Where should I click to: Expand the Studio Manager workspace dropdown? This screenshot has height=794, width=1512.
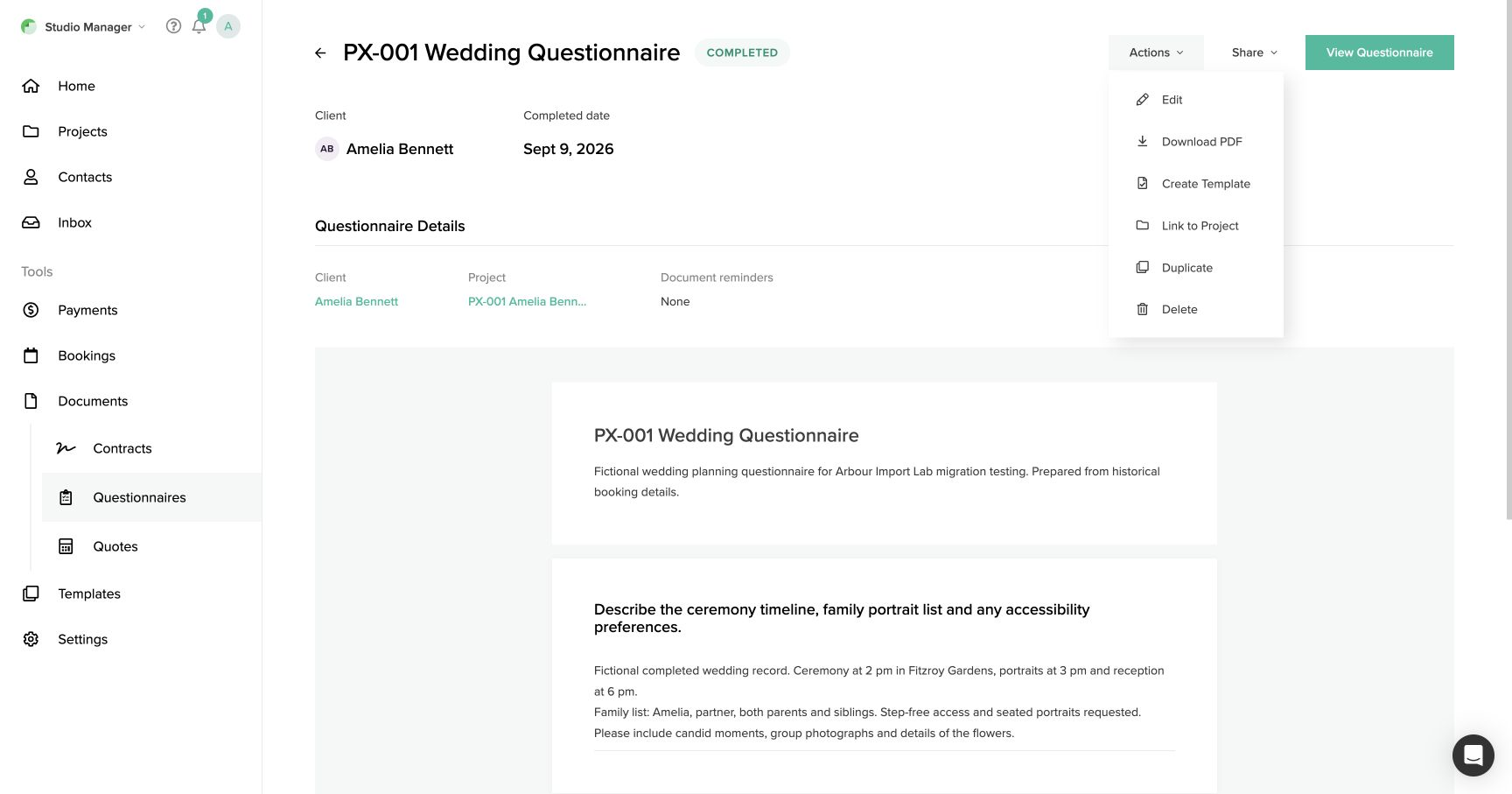click(x=83, y=26)
